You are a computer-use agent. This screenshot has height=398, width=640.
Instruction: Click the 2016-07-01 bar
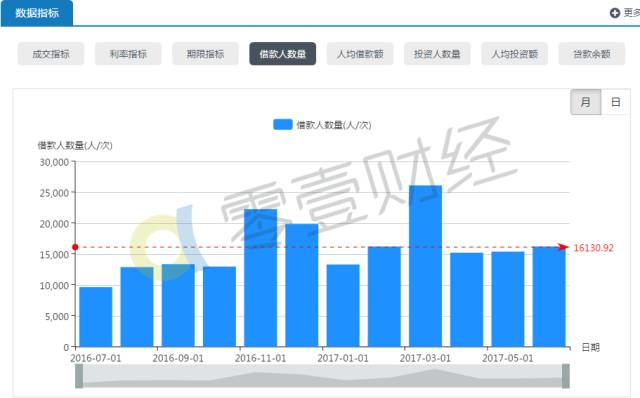(x=96, y=317)
